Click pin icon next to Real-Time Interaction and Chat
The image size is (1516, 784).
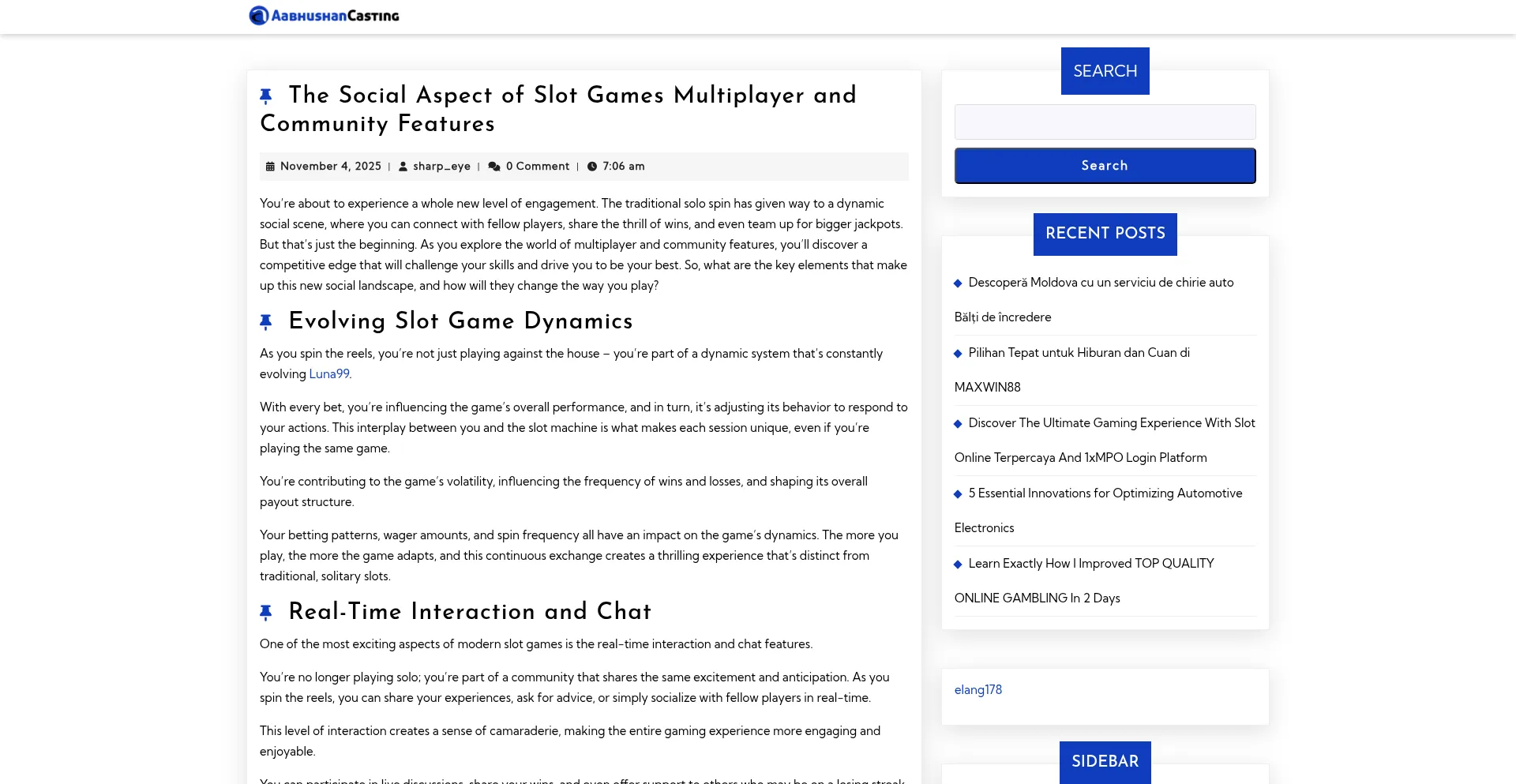point(266,613)
